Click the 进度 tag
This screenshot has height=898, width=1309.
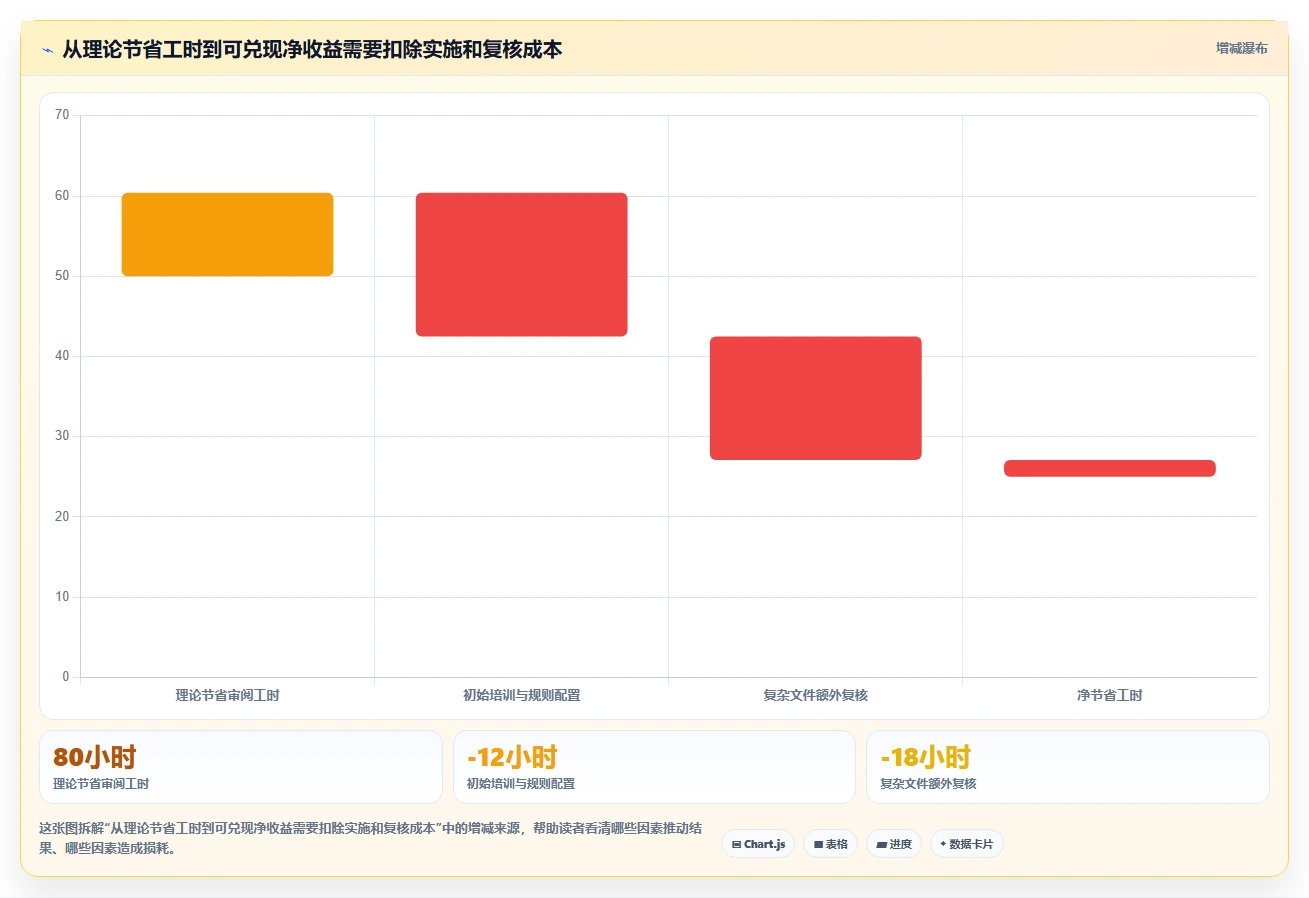(893, 844)
